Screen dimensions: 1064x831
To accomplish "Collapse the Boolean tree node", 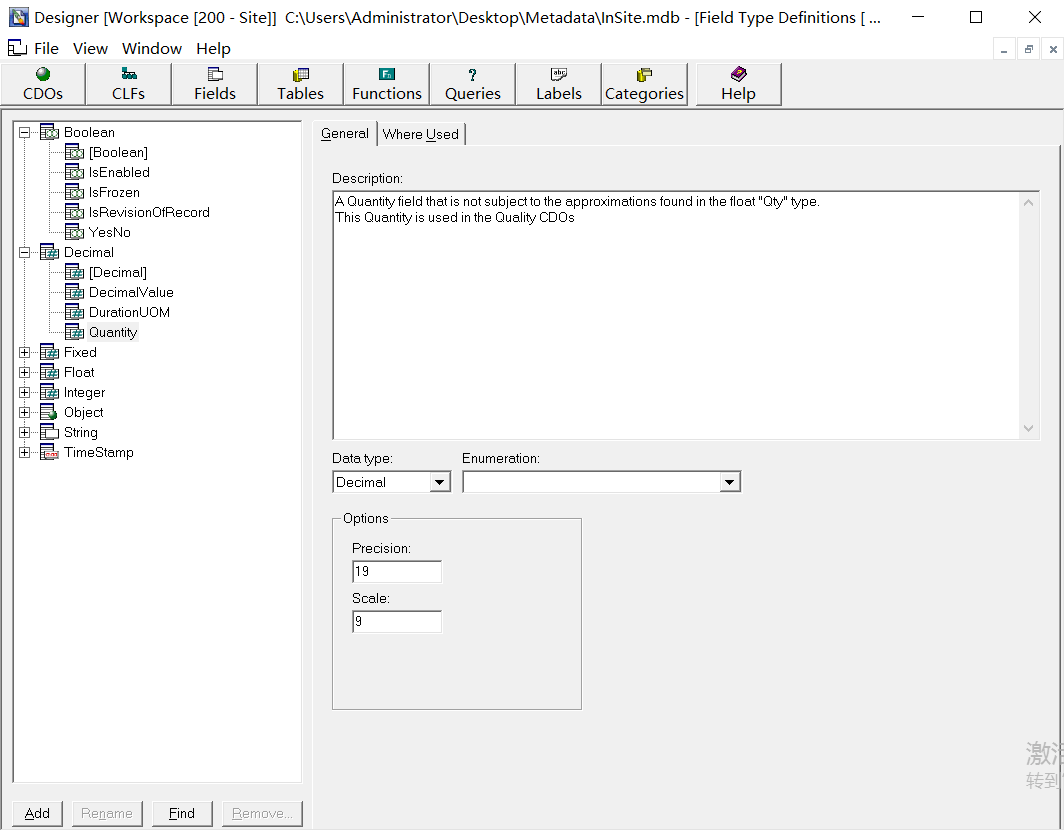I will [x=25, y=132].
